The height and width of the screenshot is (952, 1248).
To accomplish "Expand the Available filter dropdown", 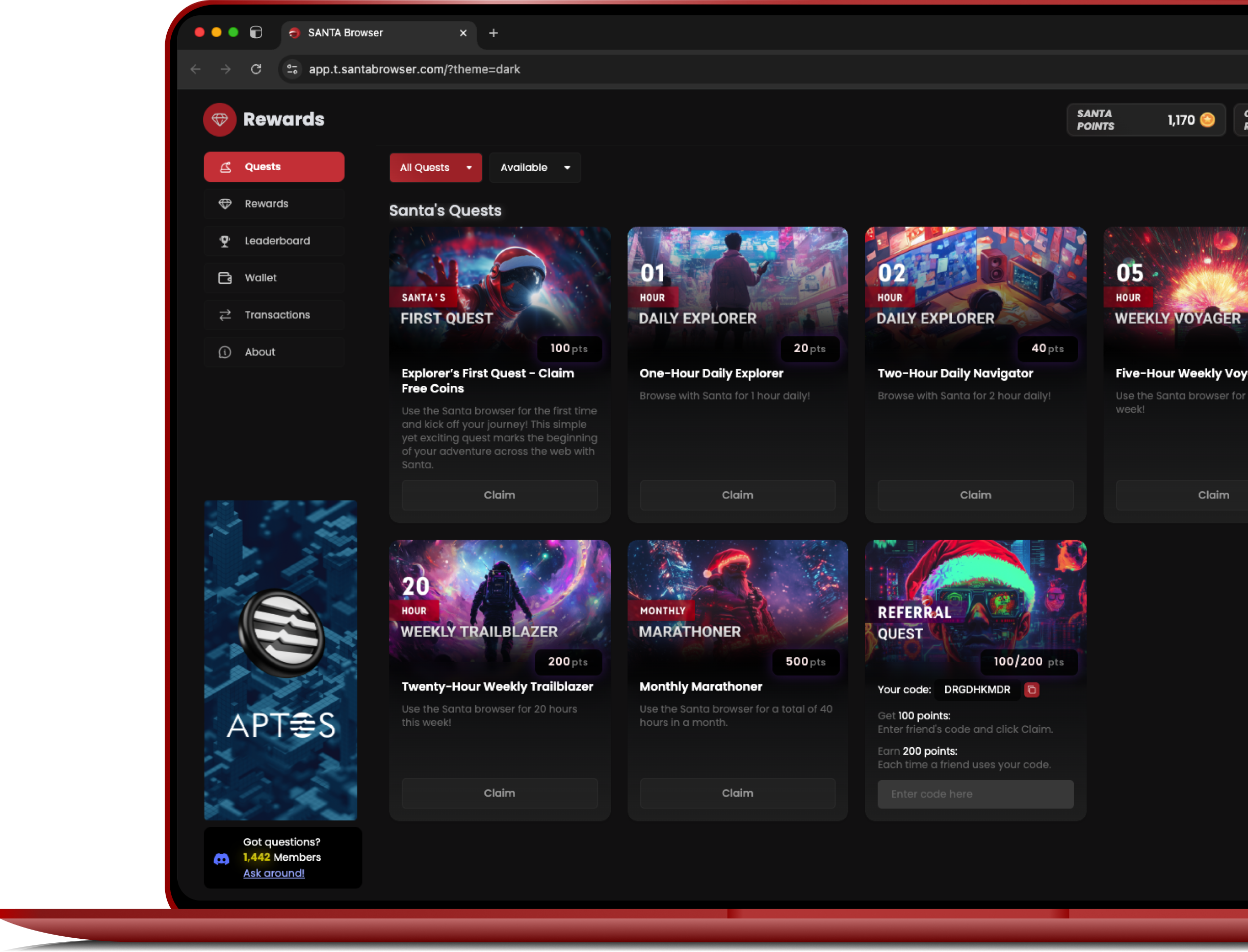I will (534, 168).
